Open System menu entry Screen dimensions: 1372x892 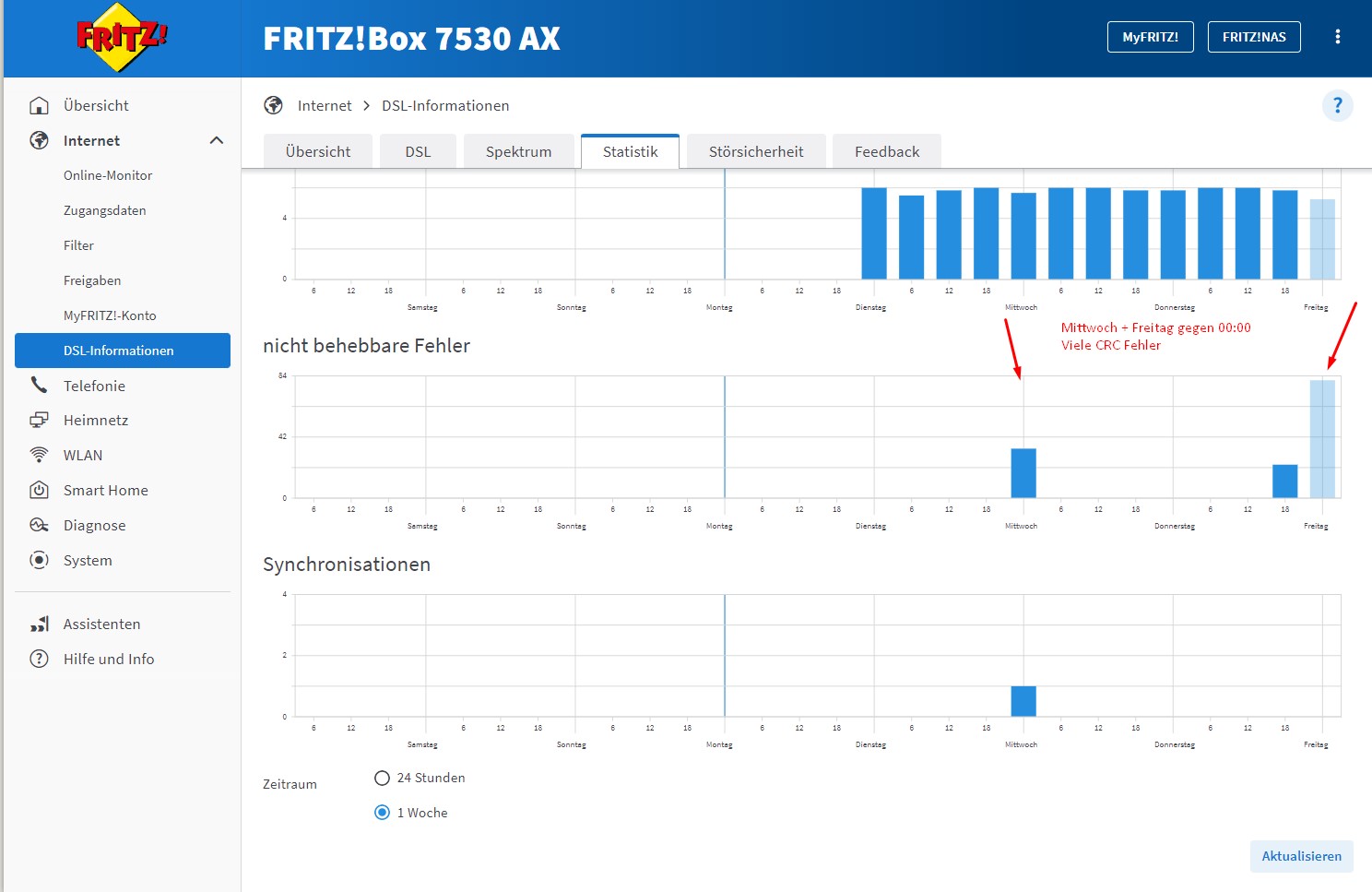tap(88, 560)
